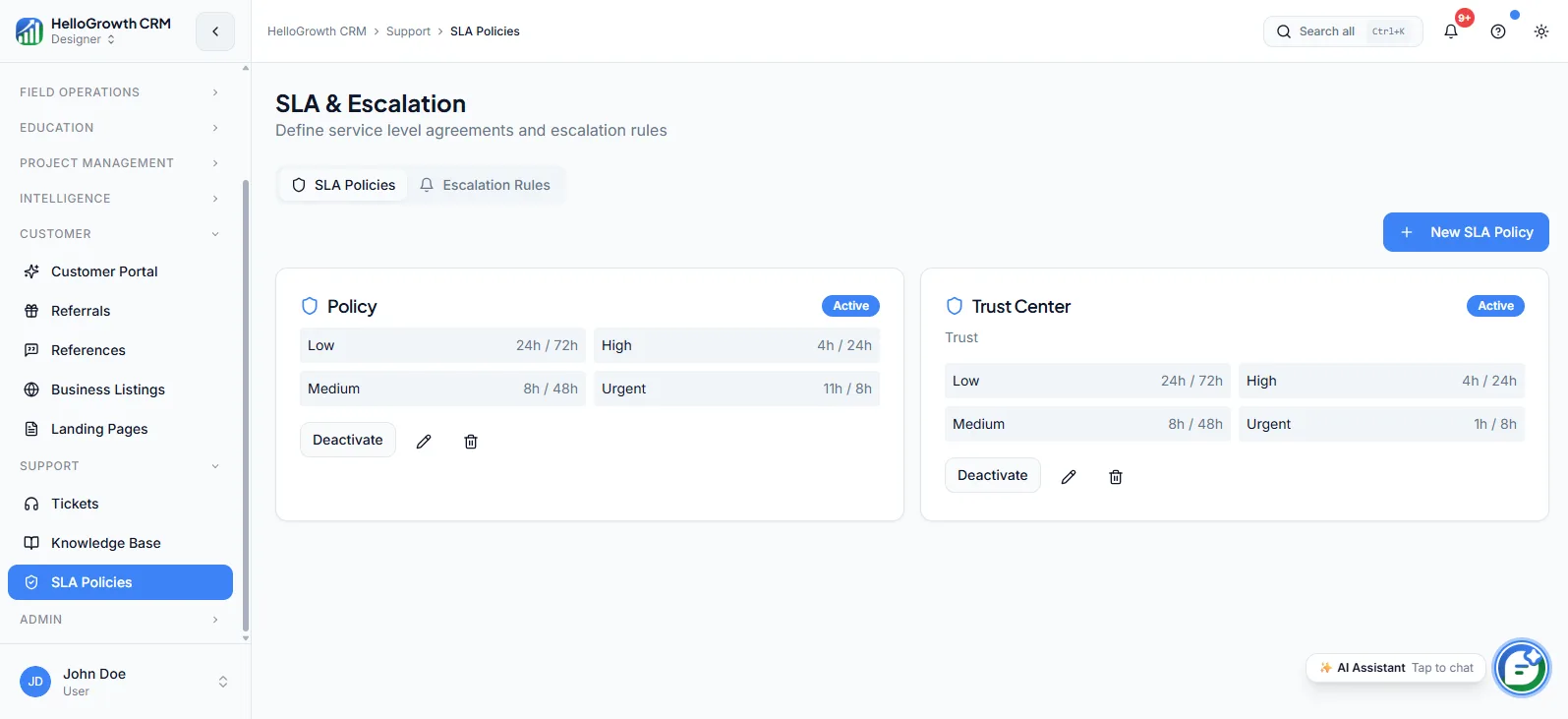This screenshot has width=1568, height=719.
Task: Click SLA Policies breadcrumb text
Action: click(485, 31)
